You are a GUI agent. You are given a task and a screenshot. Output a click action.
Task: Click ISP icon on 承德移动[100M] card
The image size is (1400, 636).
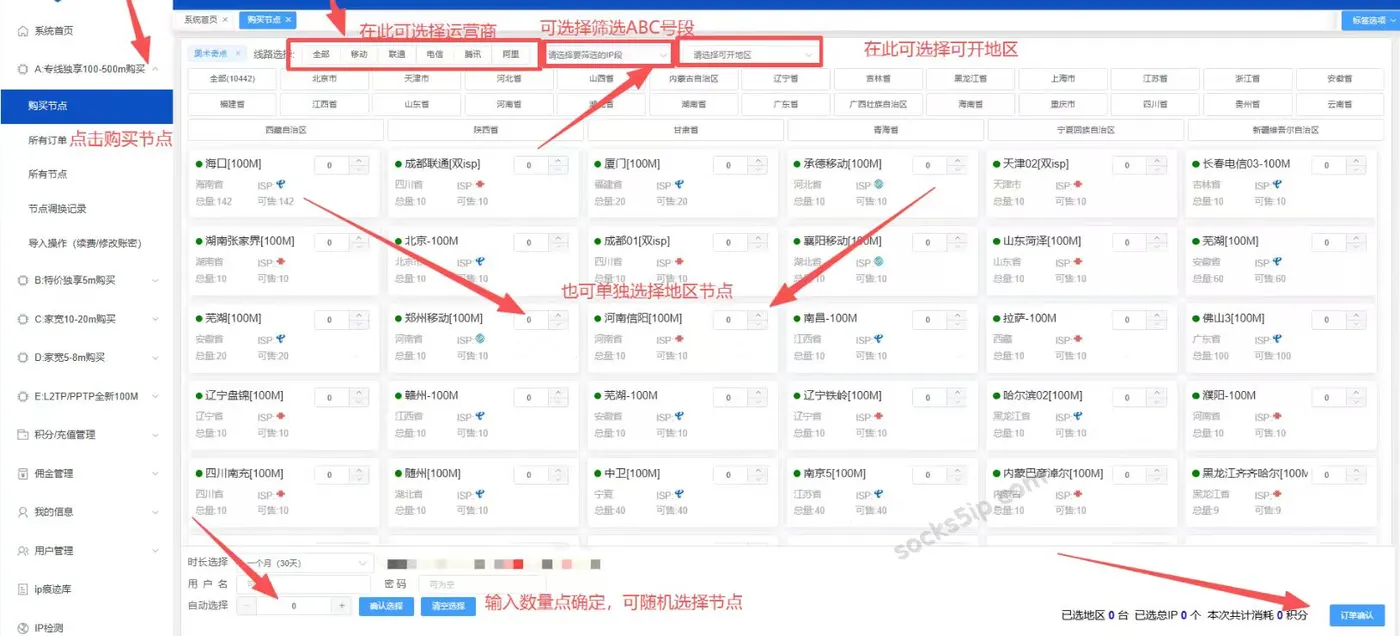878,185
